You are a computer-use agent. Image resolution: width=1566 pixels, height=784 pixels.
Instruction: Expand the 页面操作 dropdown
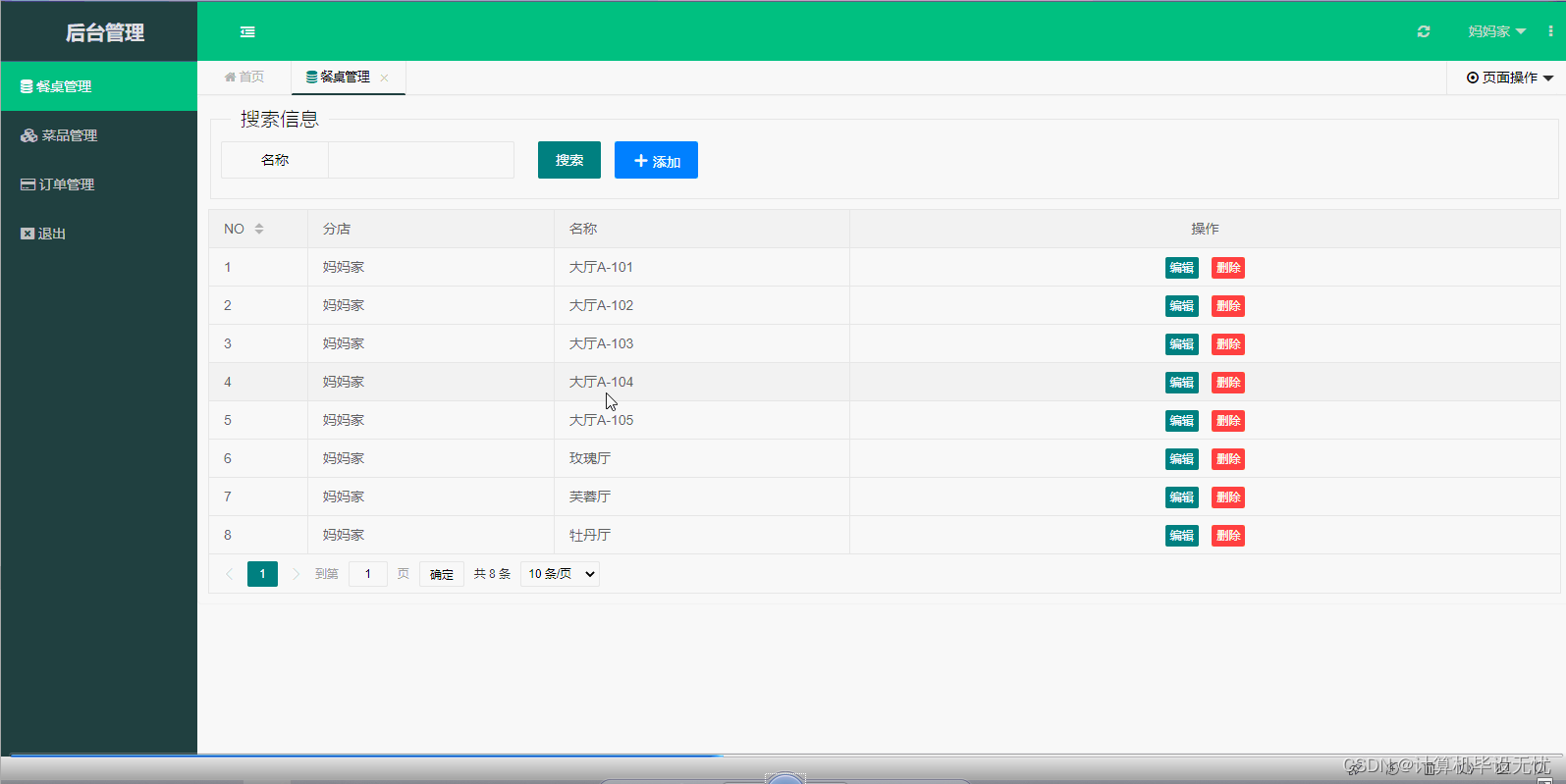pos(1510,78)
